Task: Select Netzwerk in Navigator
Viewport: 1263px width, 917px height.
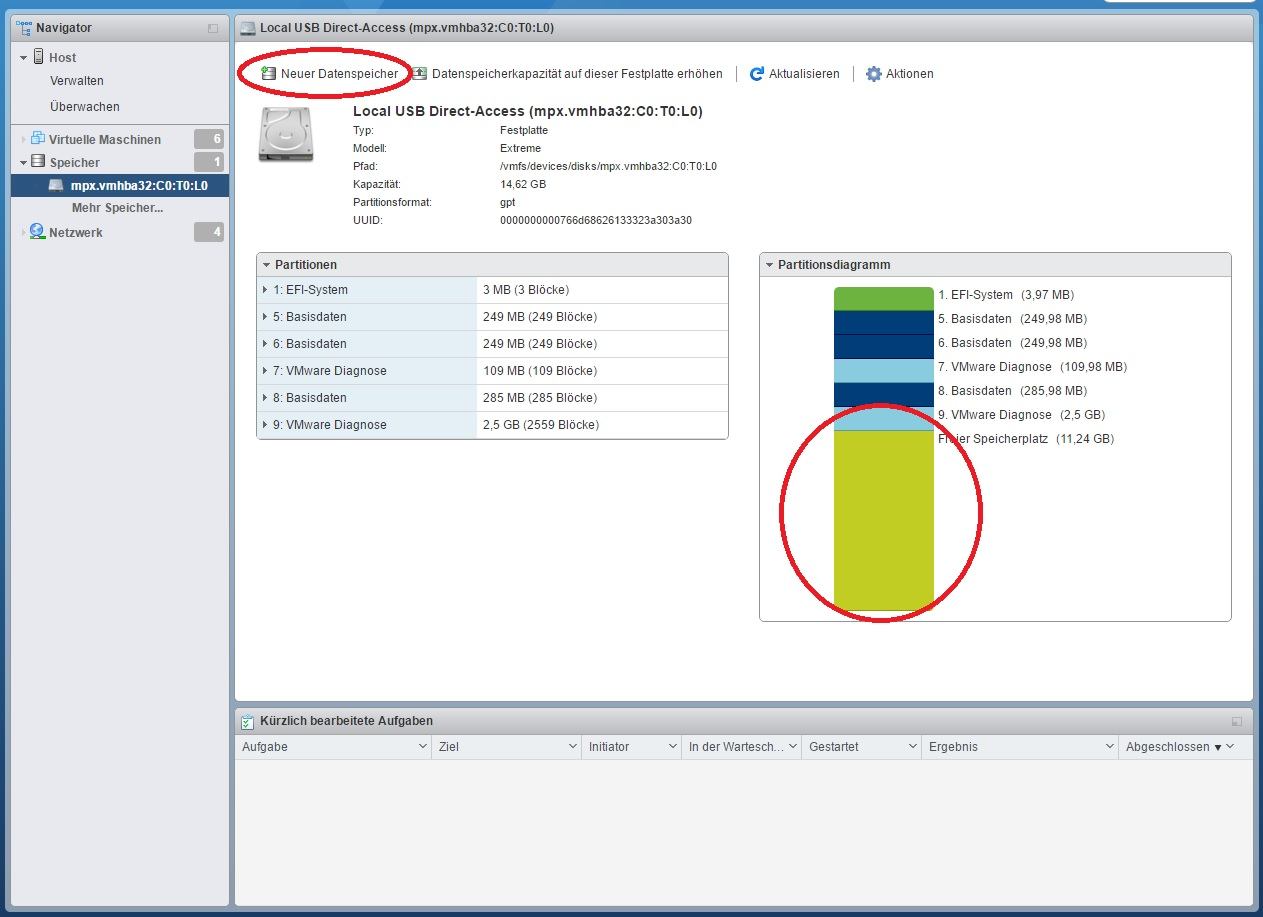Action: (76, 232)
